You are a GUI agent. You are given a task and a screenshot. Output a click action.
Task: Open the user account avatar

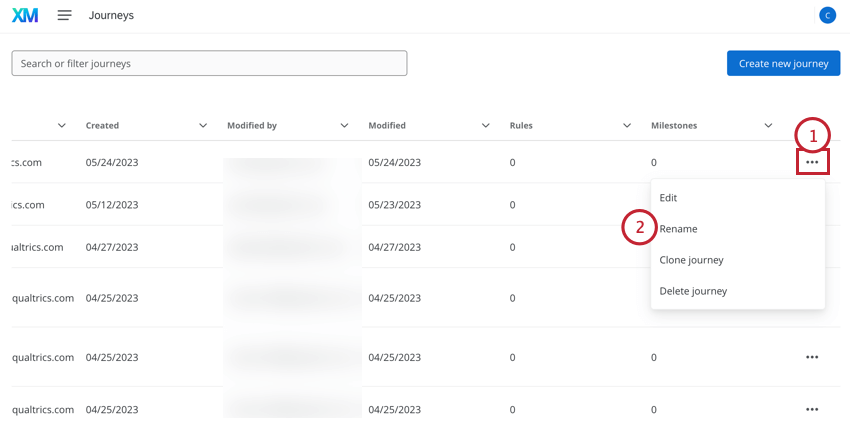pos(827,16)
